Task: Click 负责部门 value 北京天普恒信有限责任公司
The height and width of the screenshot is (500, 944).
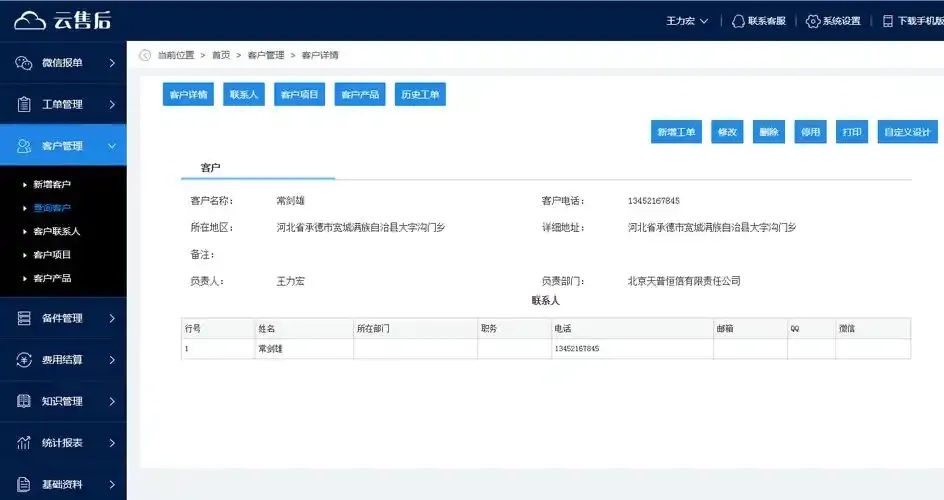Action: [684, 281]
